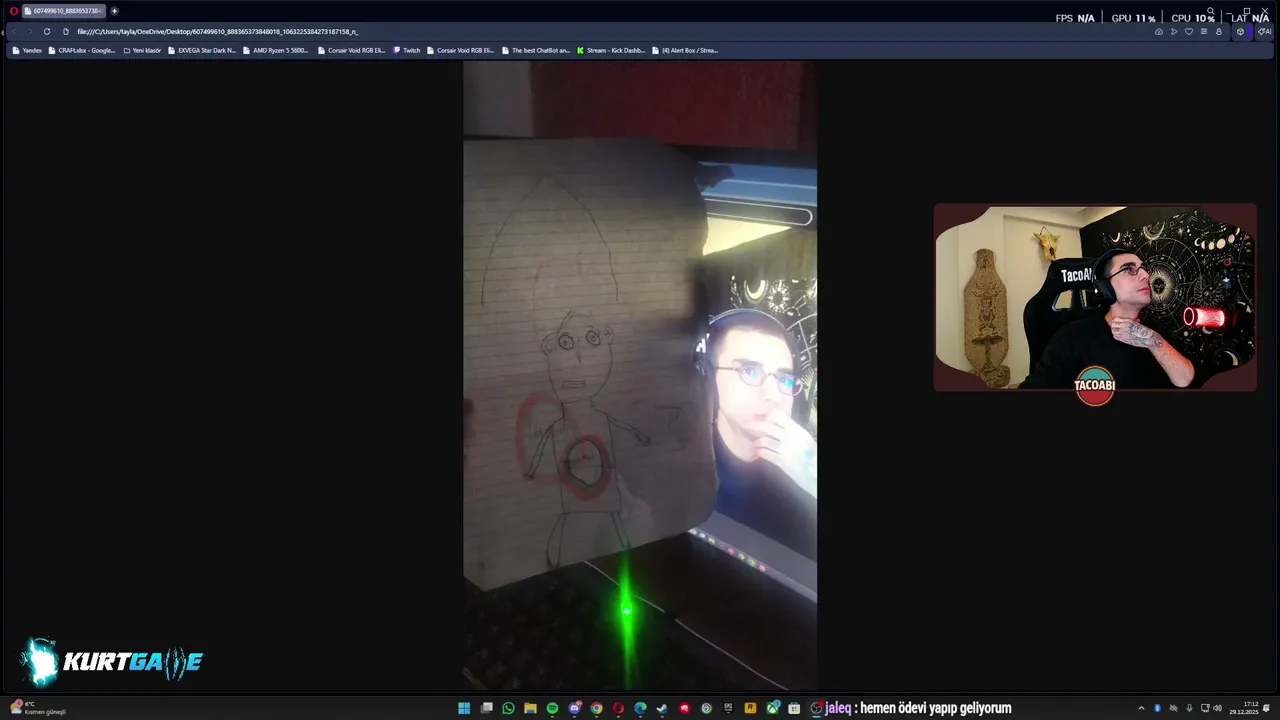Screen dimensions: 1280x720
Task: Open the Xbox app from the taskbar
Action: (x=773, y=708)
